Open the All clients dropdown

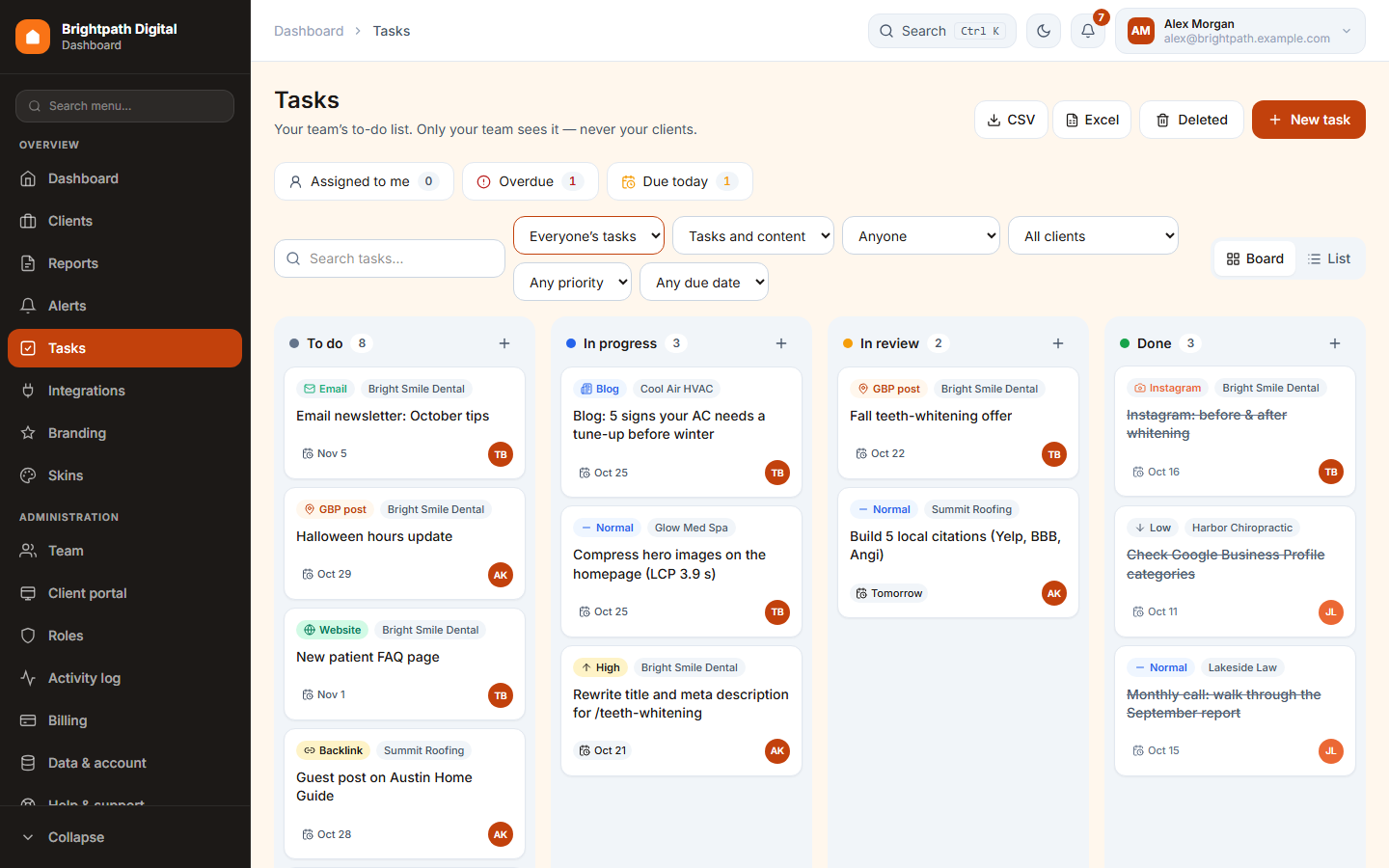point(1093,235)
